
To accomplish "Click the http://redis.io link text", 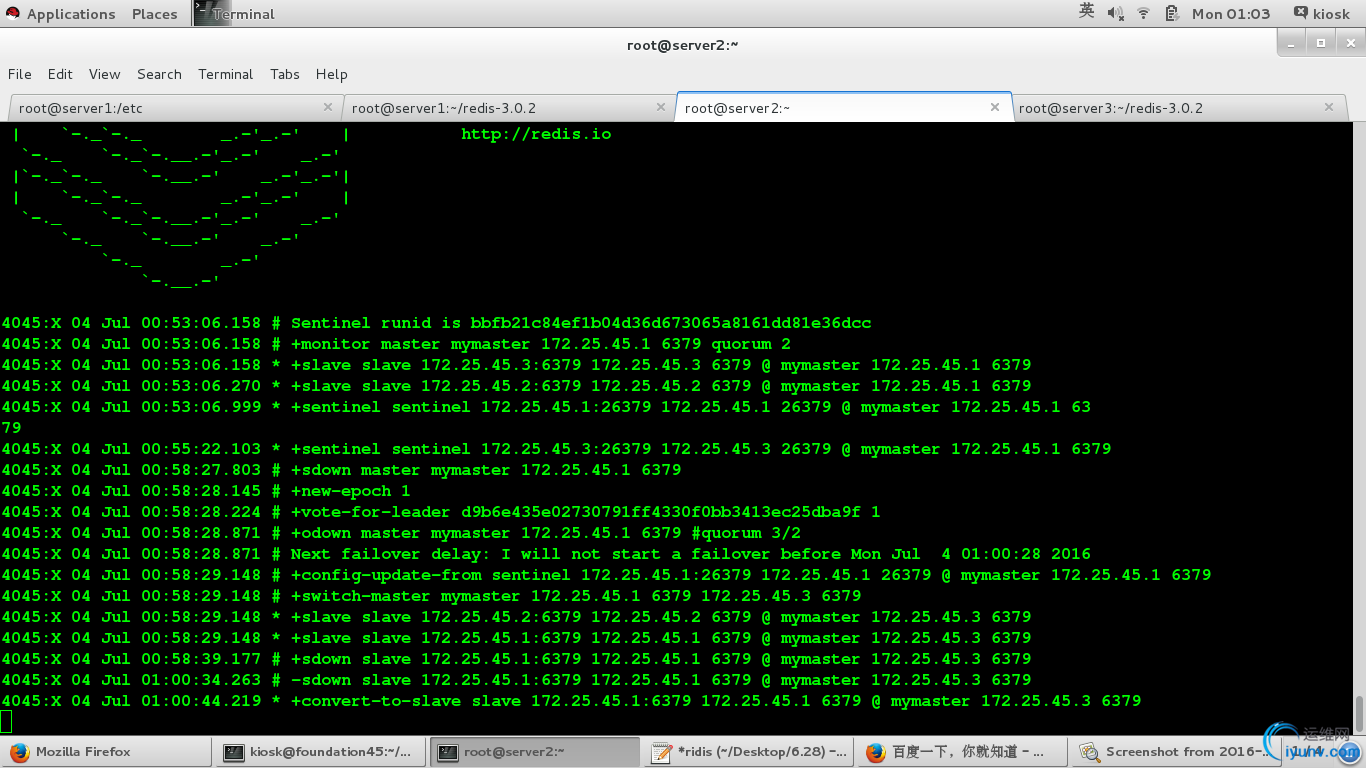I will pos(536,134).
